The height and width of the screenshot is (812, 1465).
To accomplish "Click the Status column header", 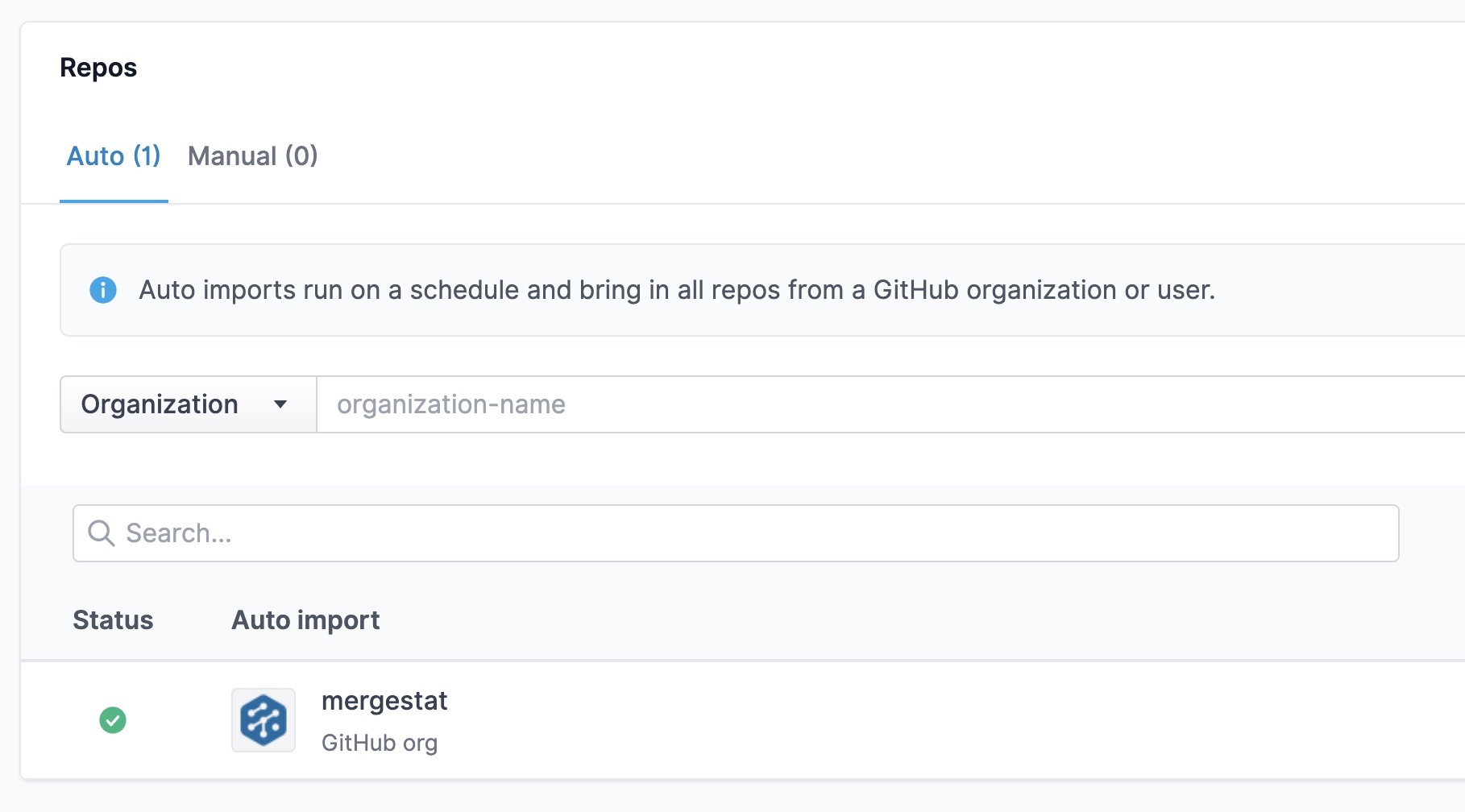I will (113, 620).
